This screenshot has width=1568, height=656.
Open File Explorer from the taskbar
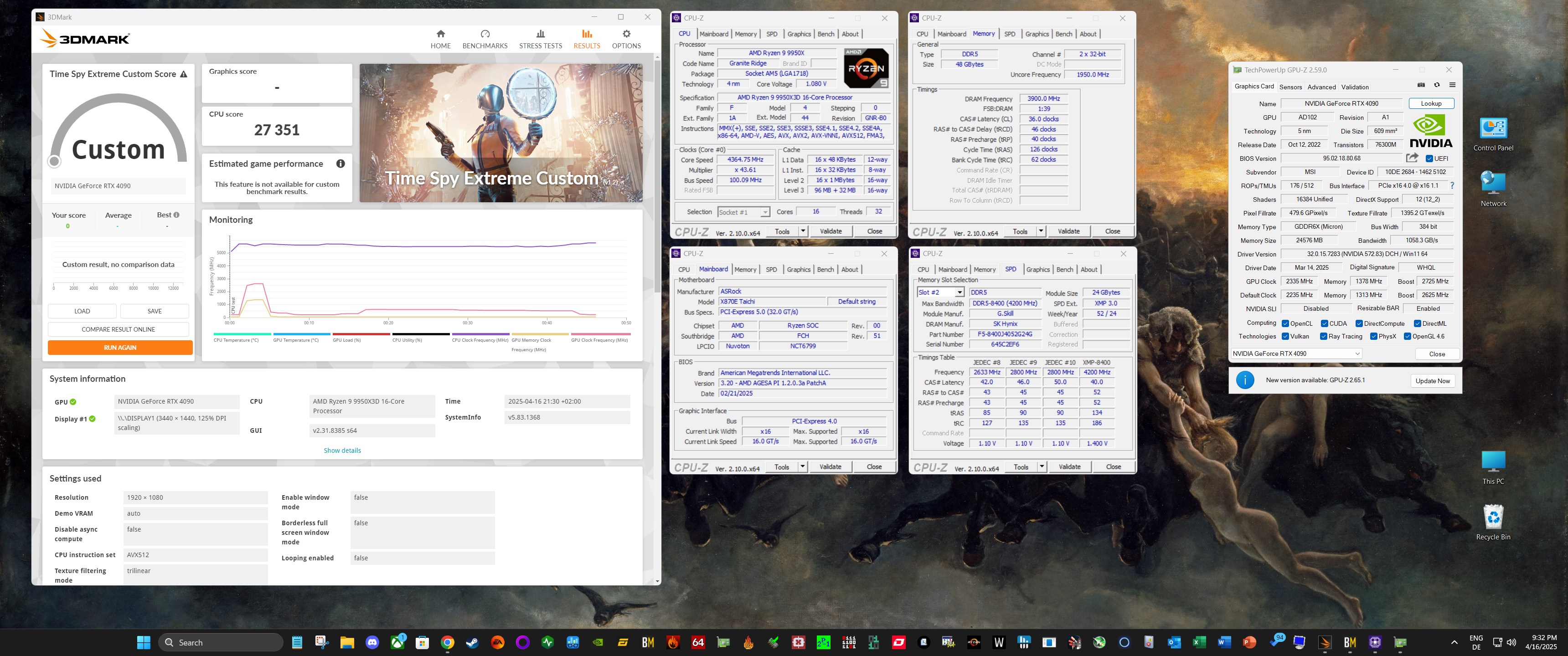[347, 642]
